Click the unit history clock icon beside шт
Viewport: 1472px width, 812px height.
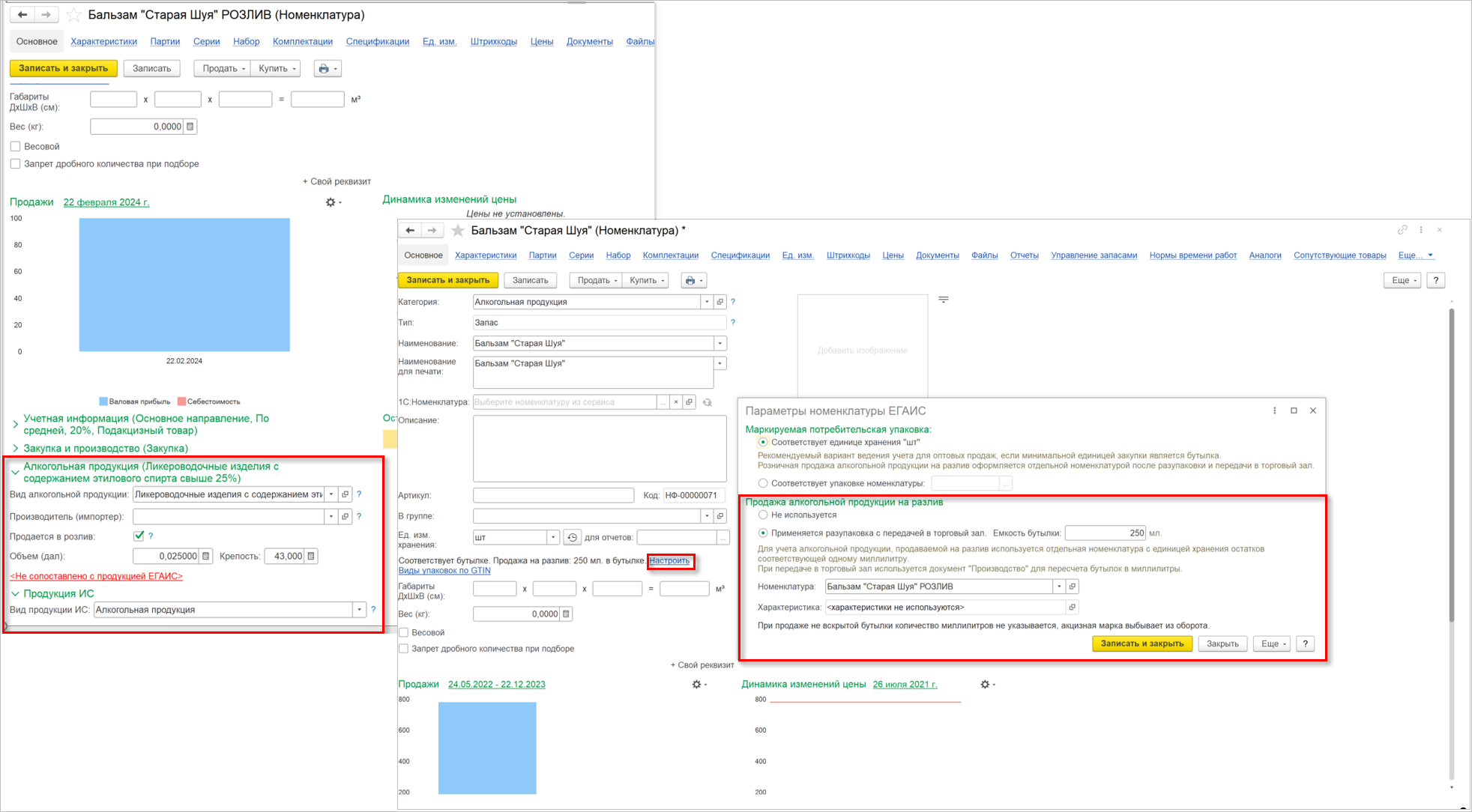(x=573, y=537)
